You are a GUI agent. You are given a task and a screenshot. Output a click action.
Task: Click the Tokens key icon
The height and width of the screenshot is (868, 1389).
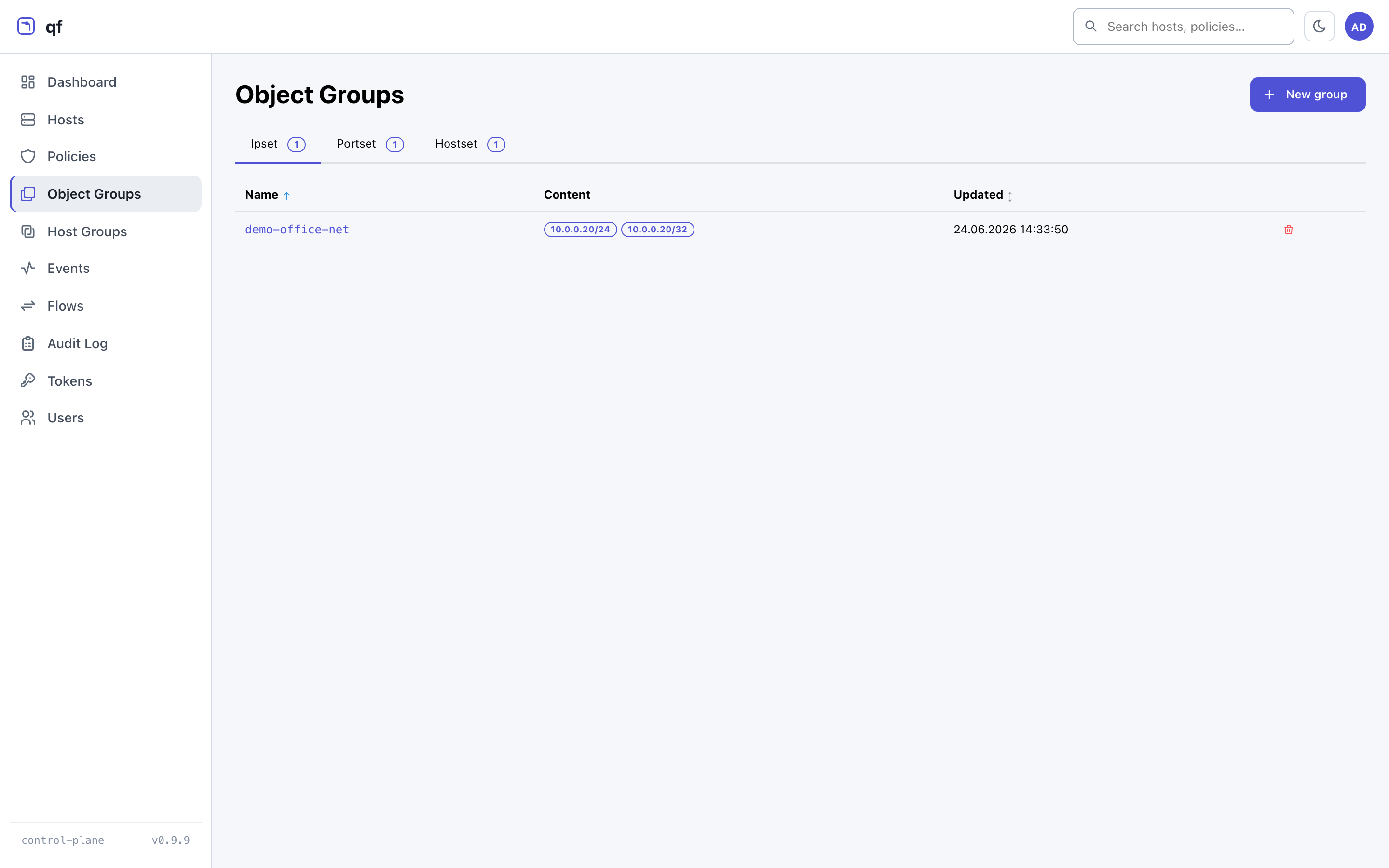pyautogui.click(x=28, y=380)
